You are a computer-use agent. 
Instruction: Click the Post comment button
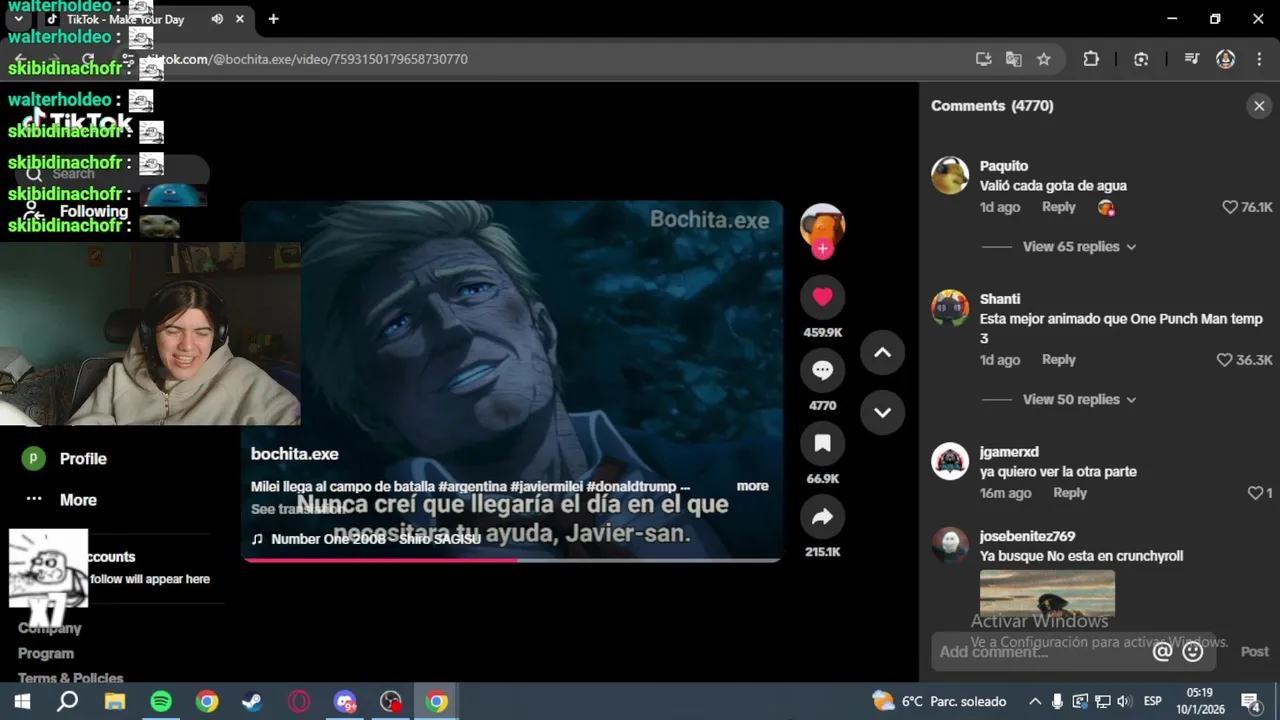(x=1254, y=652)
